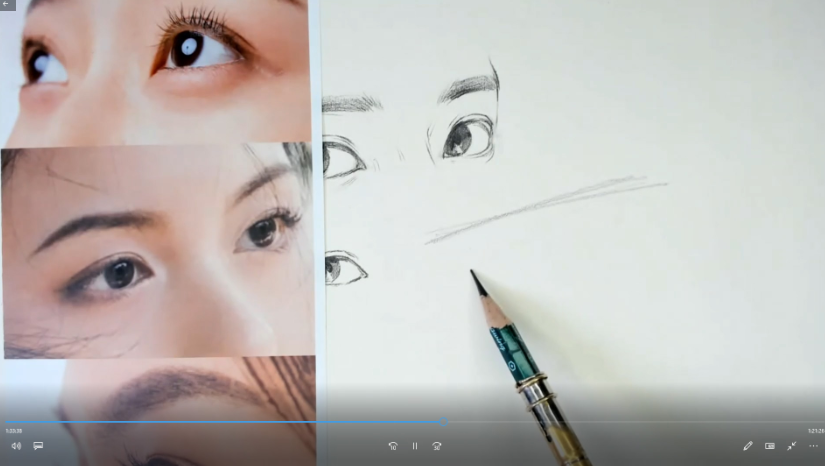The height and width of the screenshot is (466, 825).
Task: Open the three-dots more options menu
Action: pyautogui.click(x=813, y=446)
